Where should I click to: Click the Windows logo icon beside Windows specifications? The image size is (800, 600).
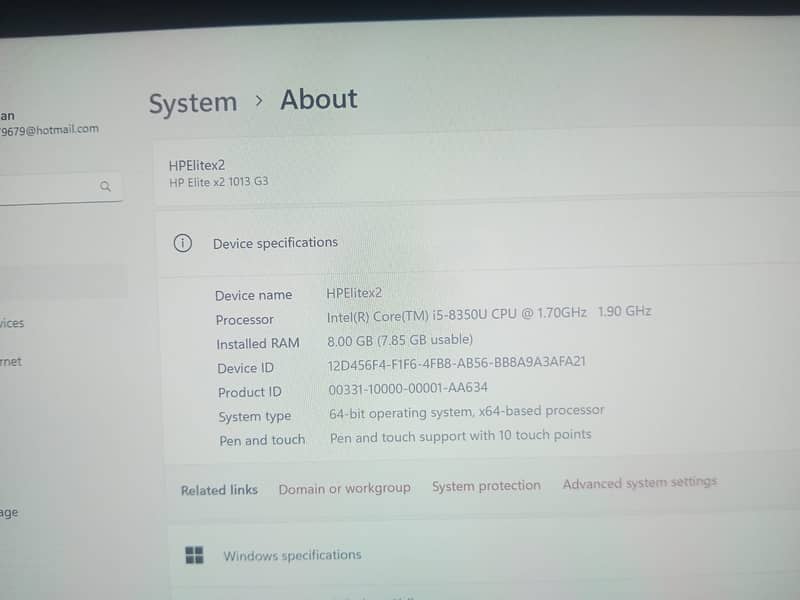pyautogui.click(x=194, y=555)
